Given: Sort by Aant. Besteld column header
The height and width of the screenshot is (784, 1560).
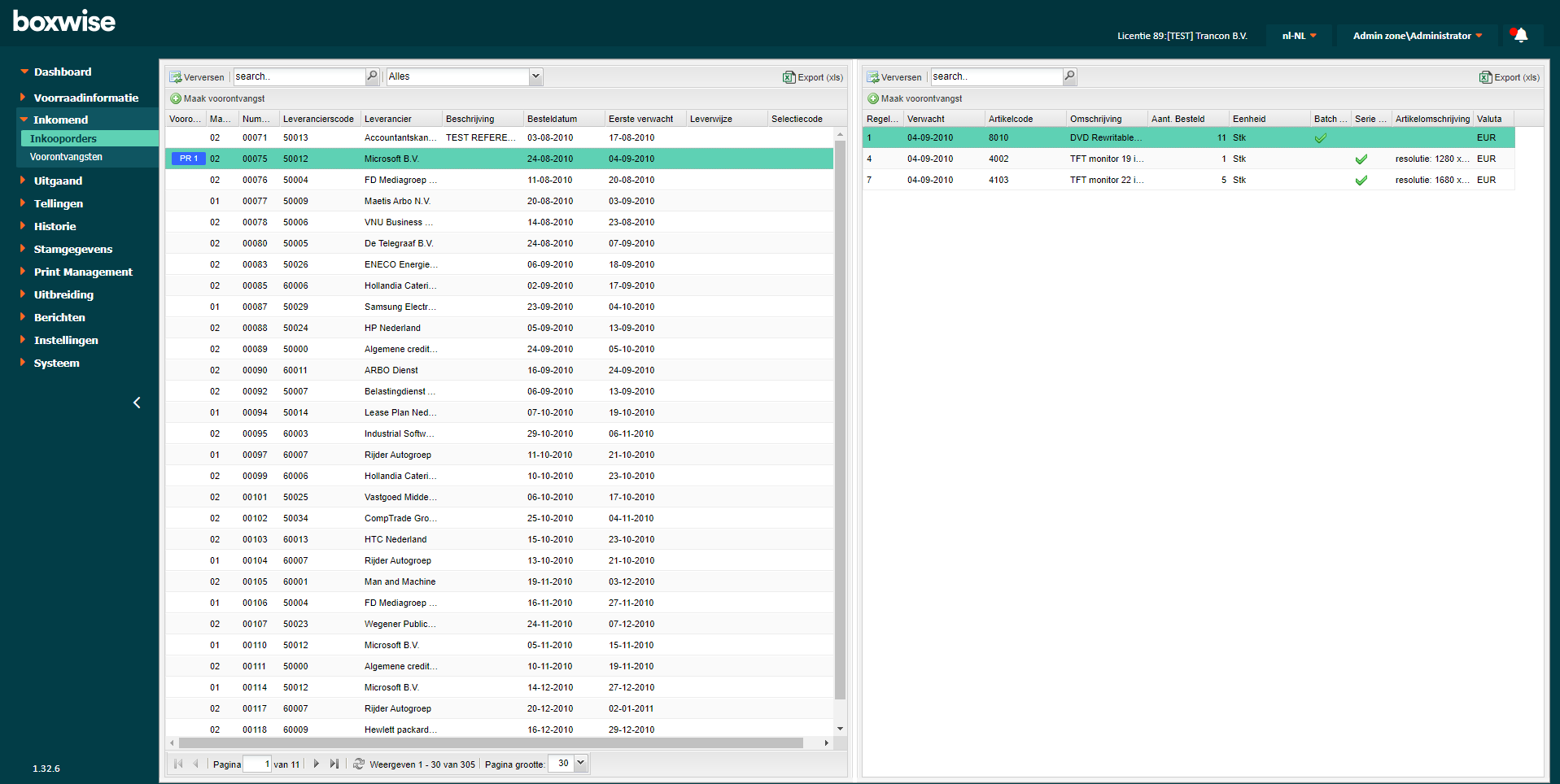Looking at the screenshot, I should 1188,119.
